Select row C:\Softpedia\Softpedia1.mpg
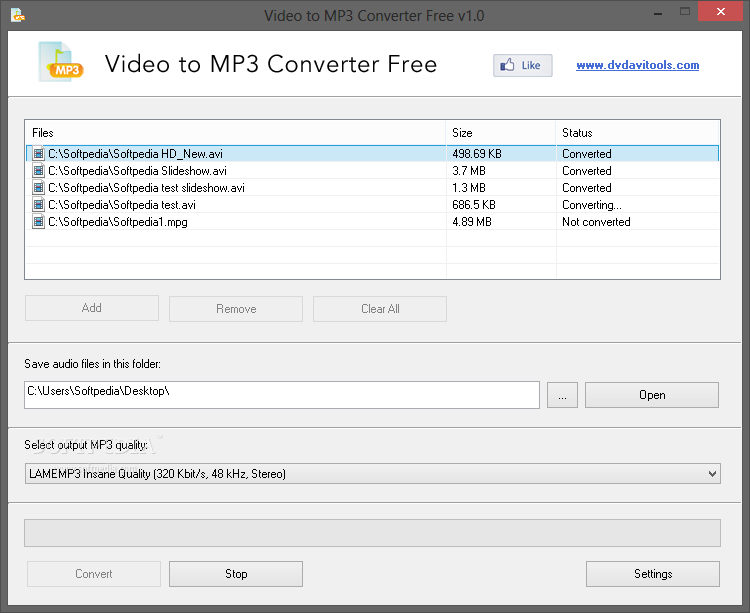750x613 pixels. point(372,222)
